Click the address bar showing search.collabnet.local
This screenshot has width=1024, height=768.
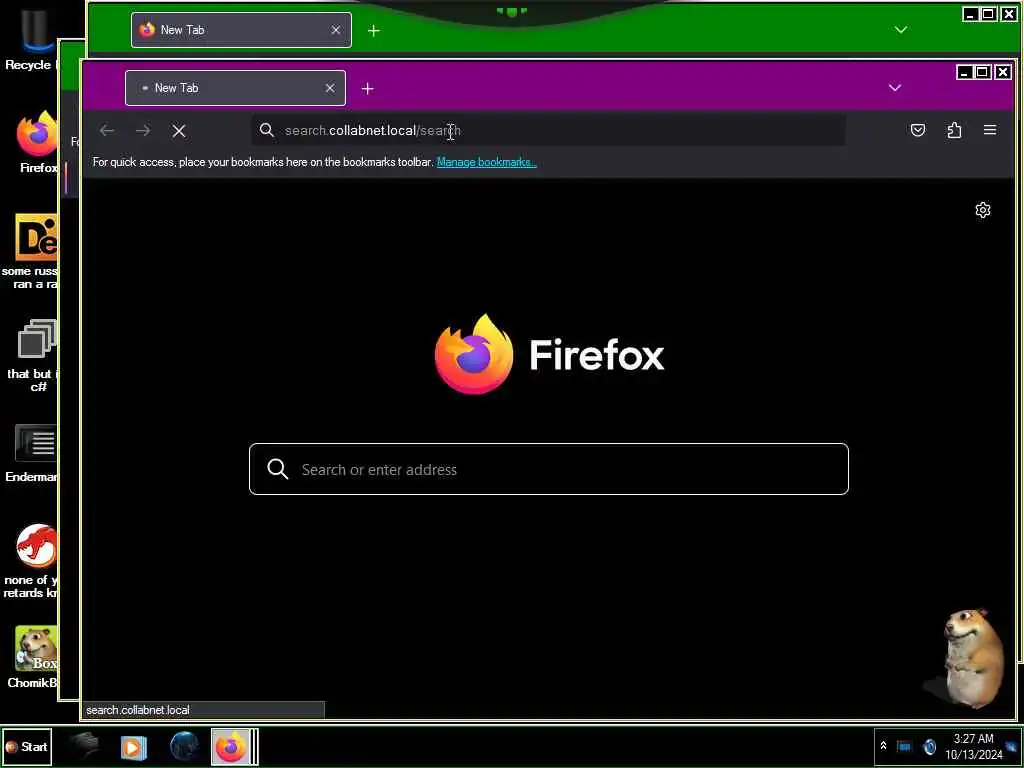[549, 130]
